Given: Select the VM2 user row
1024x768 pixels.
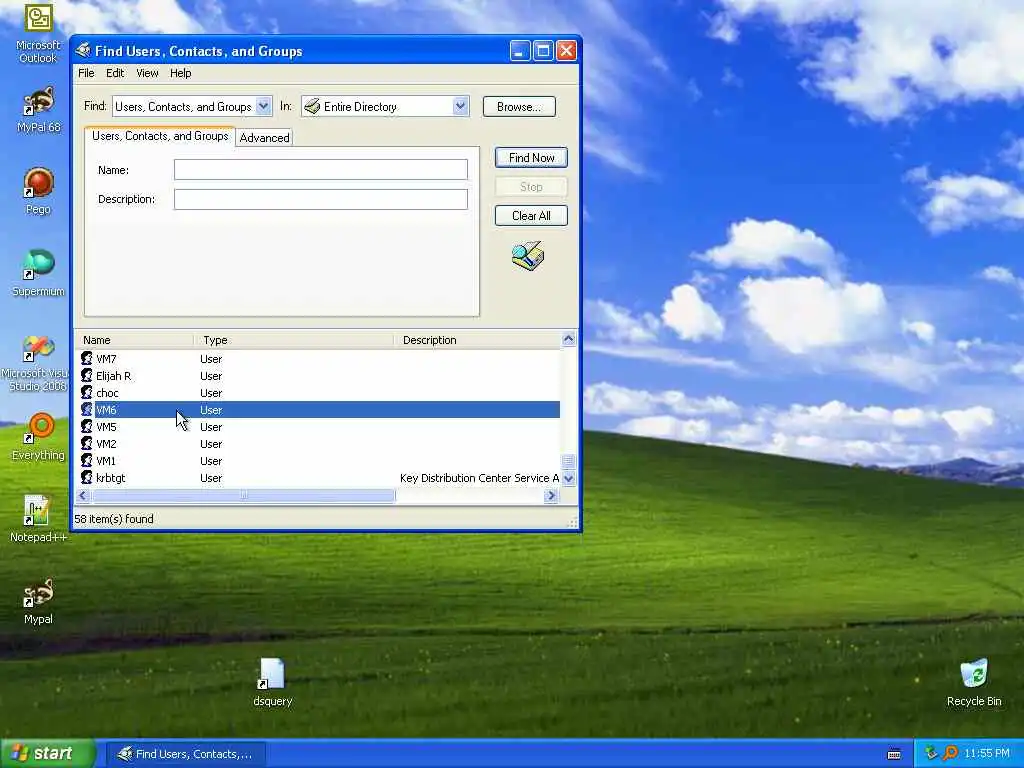Looking at the screenshot, I should (318, 443).
